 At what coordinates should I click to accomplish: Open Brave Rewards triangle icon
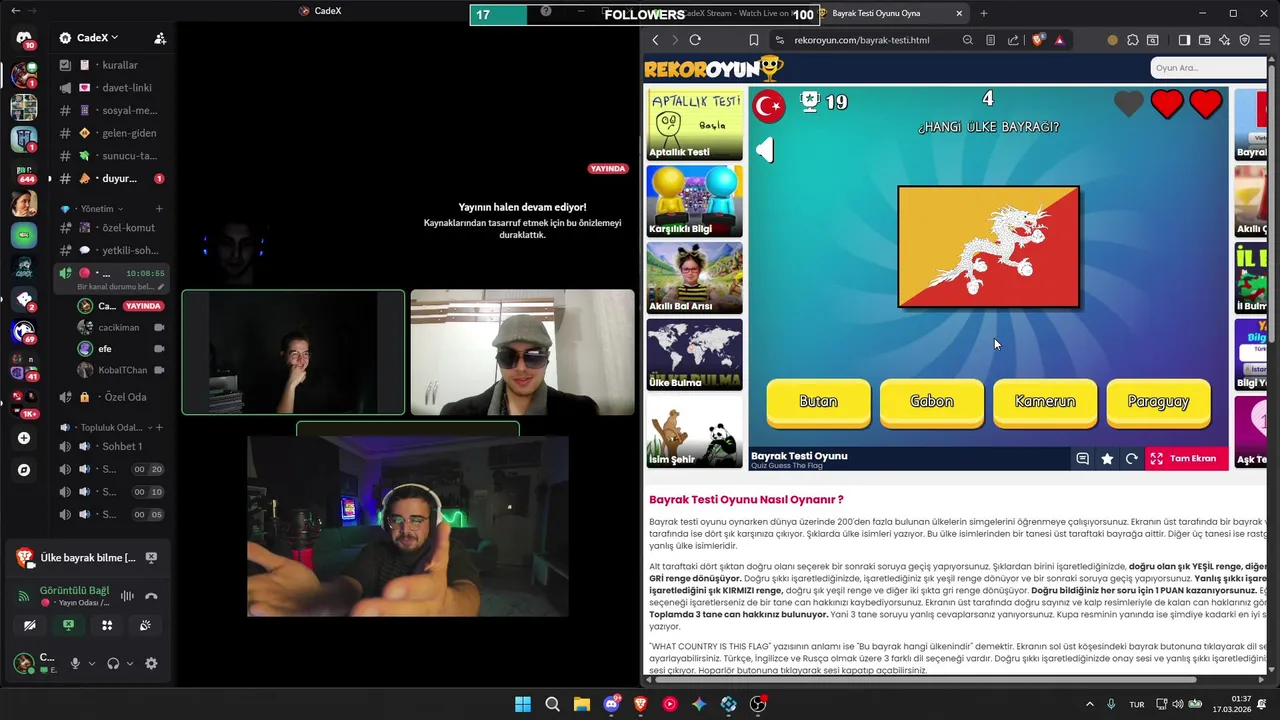1059,40
